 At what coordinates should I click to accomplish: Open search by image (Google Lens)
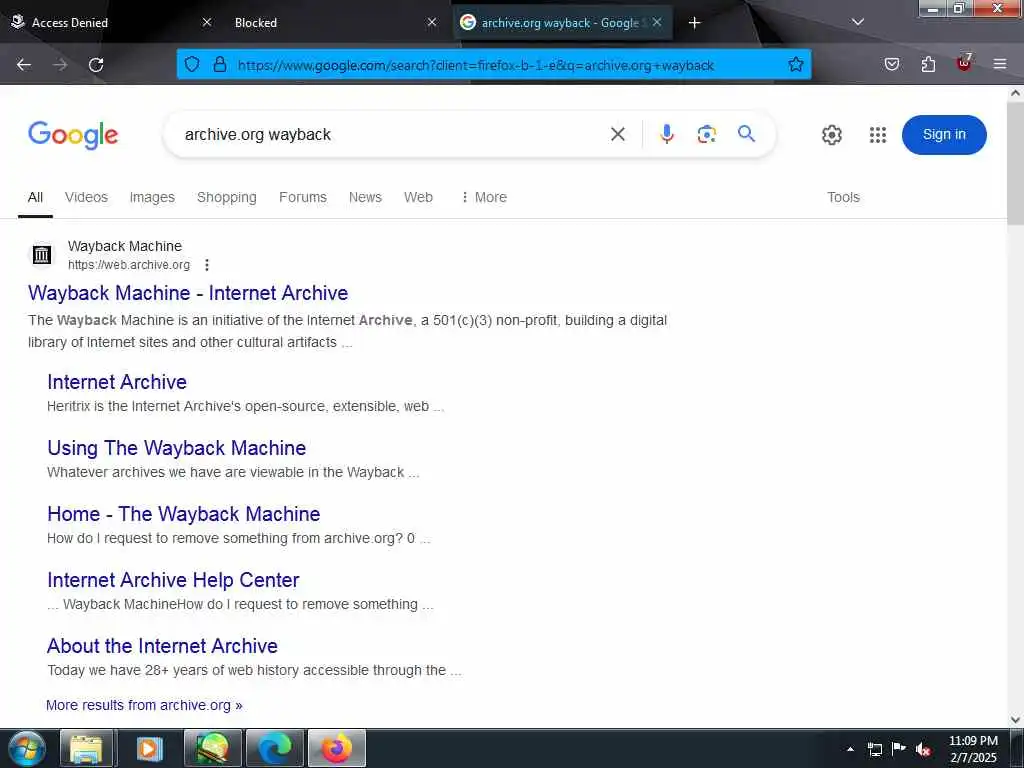[707, 134]
